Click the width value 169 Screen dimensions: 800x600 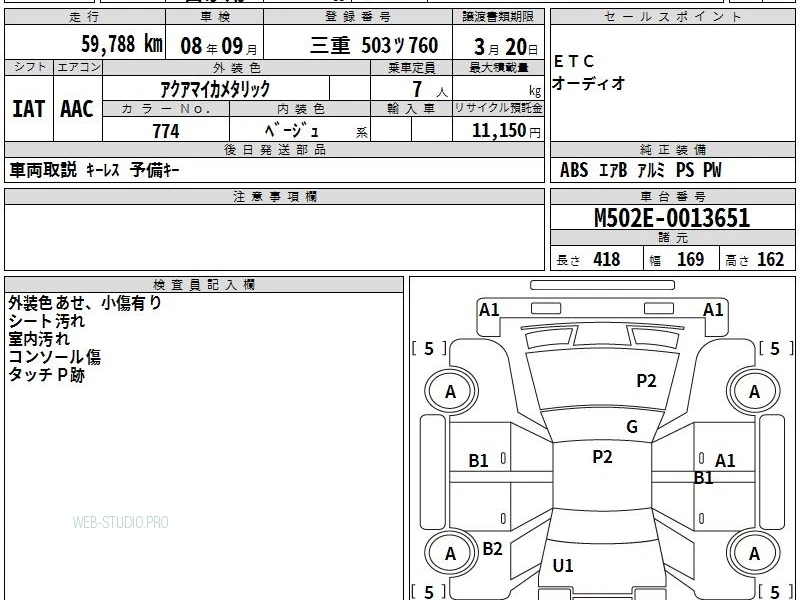[690, 259]
